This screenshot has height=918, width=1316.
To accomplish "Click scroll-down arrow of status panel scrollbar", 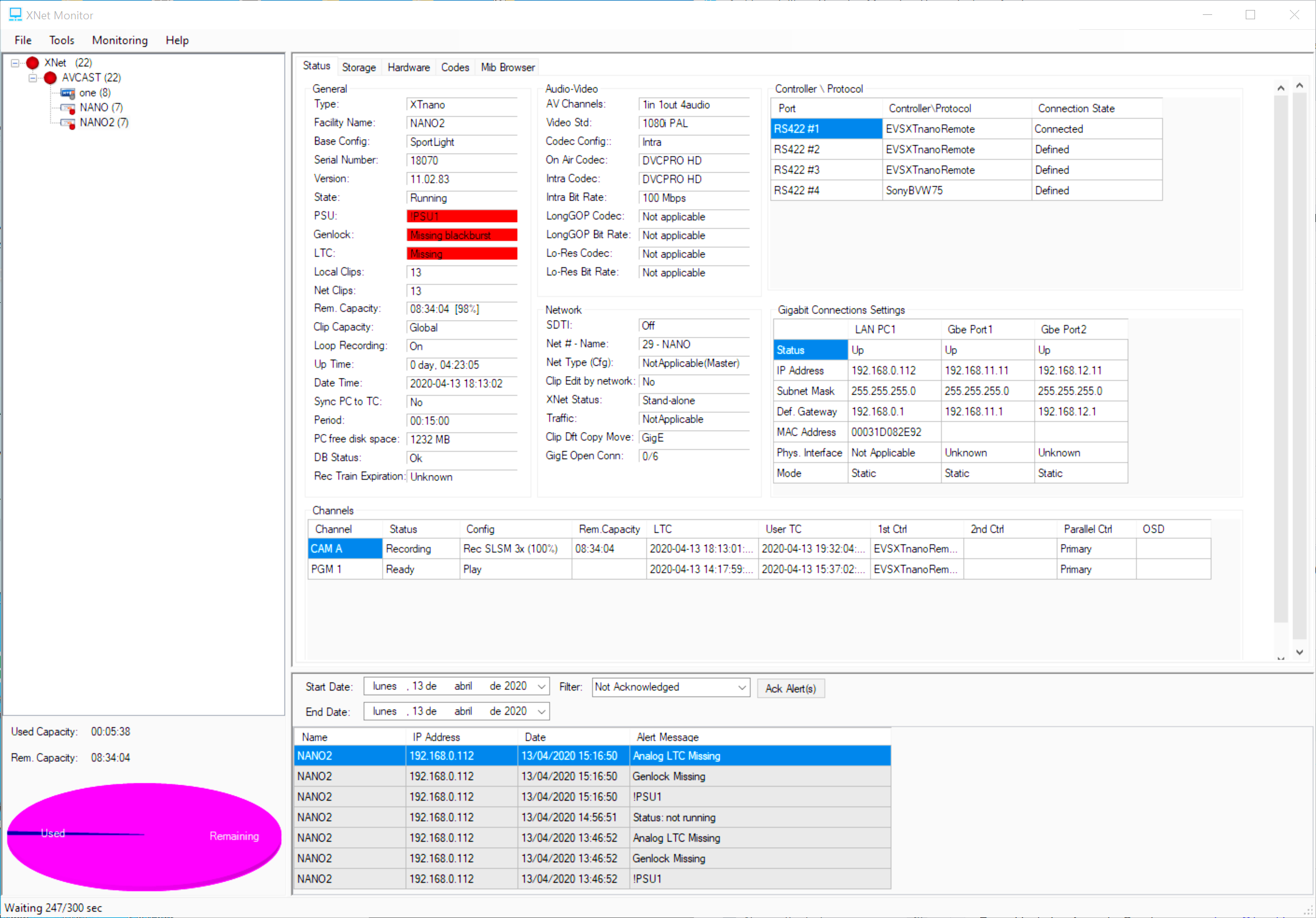I will pos(1299,652).
